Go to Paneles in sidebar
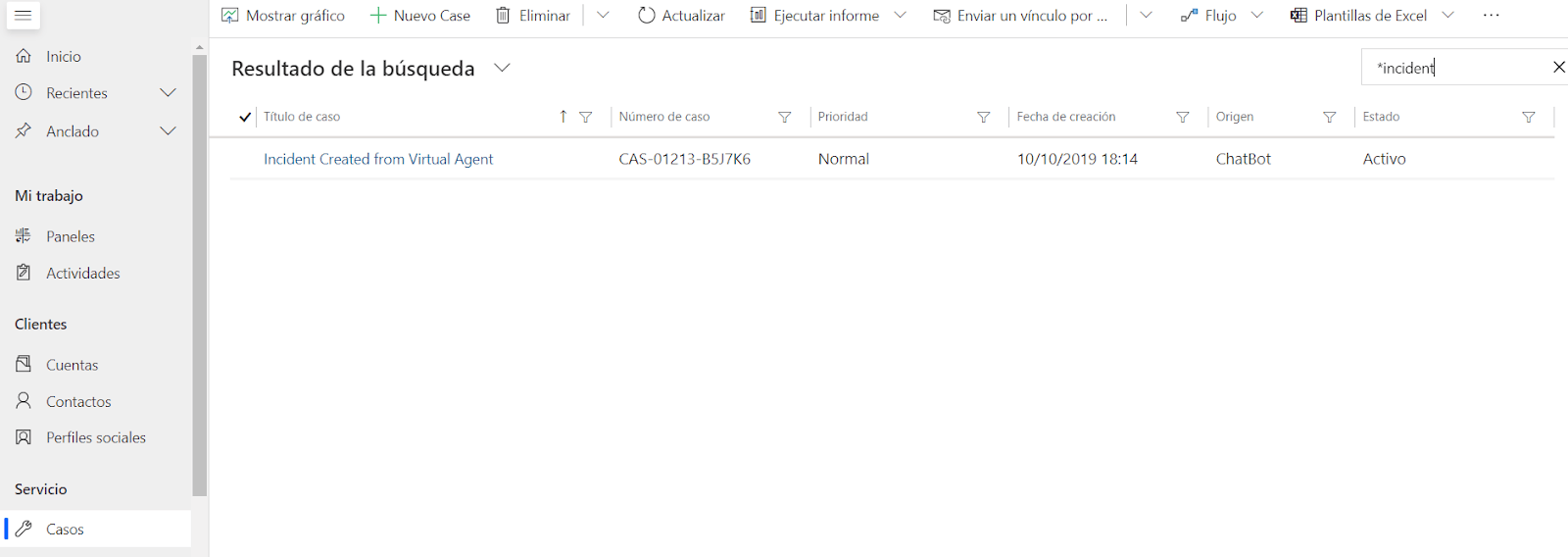Screen dimensions: 1568x557 [70, 236]
